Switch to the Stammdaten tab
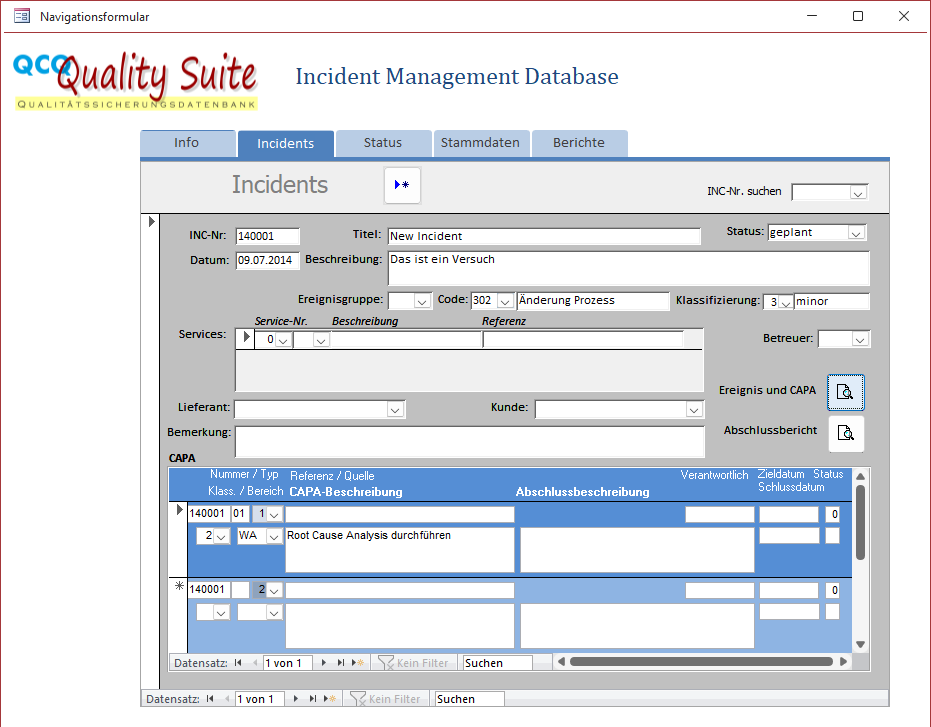Image resolution: width=931 pixels, height=727 pixels. 480,143
